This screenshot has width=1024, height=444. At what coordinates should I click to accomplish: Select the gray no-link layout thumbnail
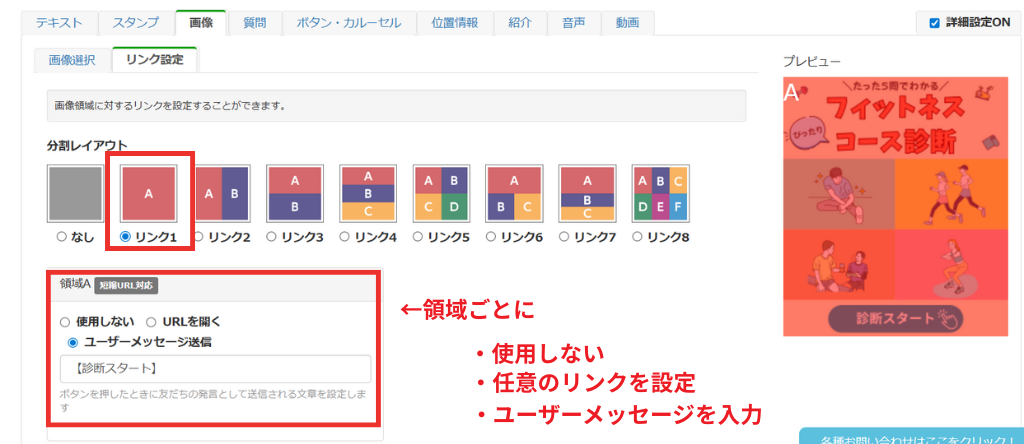pos(76,194)
